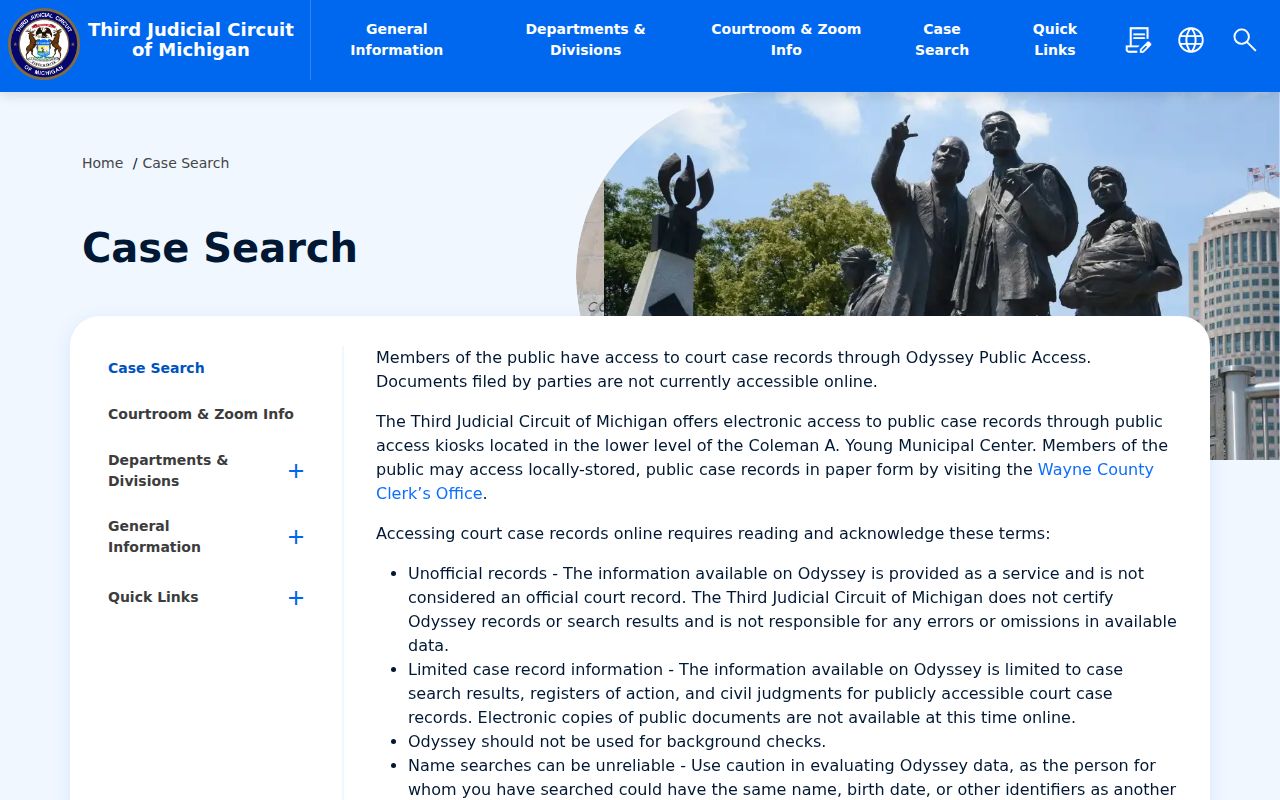Click the court seal logo
The image size is (1280, 800).
coord(44,43)
